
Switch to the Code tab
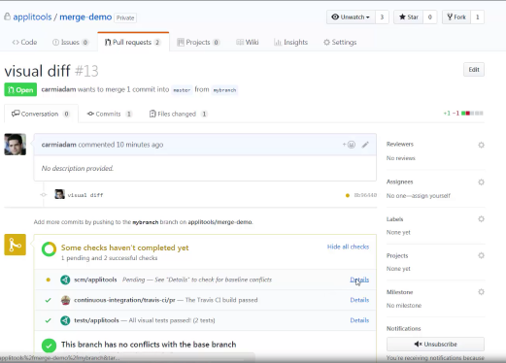[x=25, y=42]
